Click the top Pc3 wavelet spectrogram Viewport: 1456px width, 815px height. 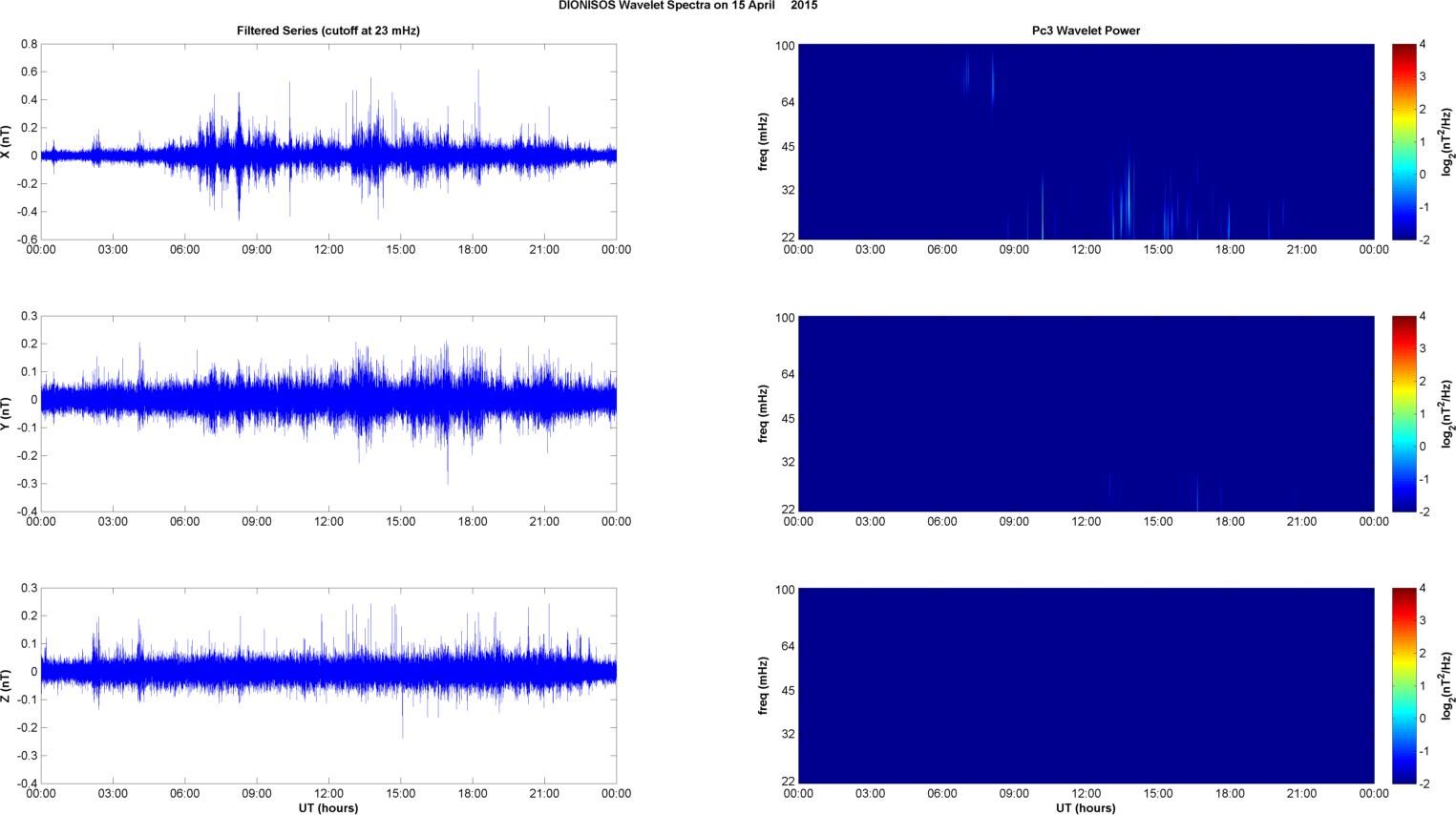point(1086,141)
